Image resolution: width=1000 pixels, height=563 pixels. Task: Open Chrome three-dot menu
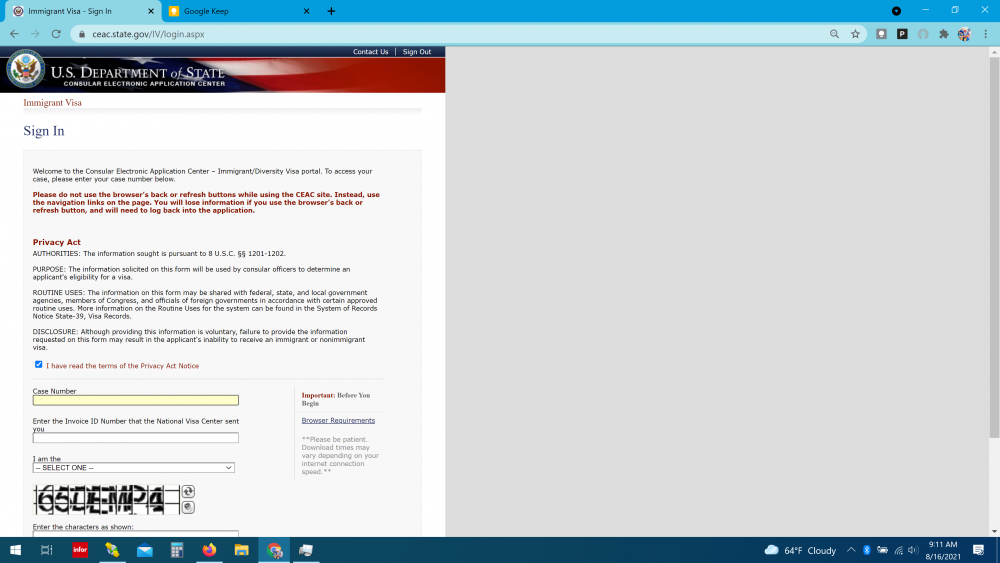pyautogui.click(x=985, y=34)
